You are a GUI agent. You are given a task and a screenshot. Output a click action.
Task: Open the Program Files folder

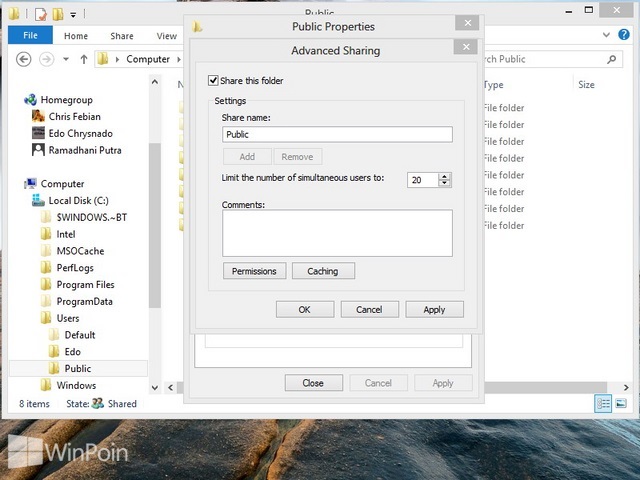click(85, 284)
